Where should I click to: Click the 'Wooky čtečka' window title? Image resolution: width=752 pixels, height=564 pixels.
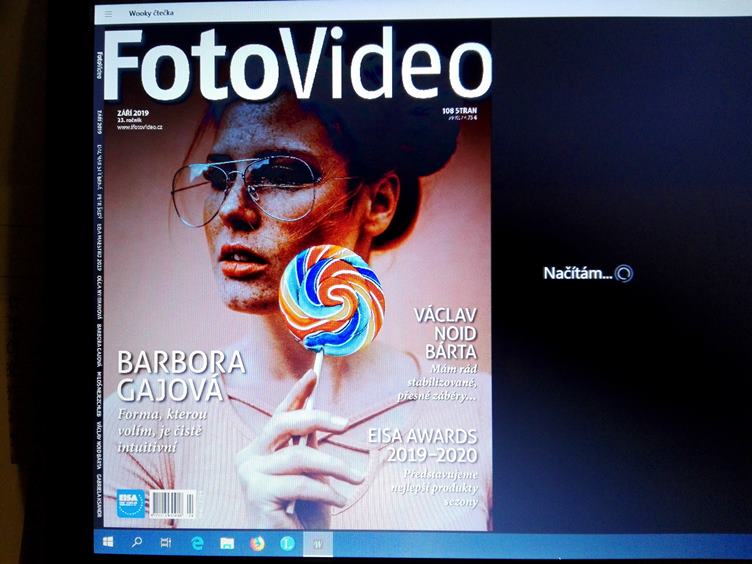click(x=151, y=13)
